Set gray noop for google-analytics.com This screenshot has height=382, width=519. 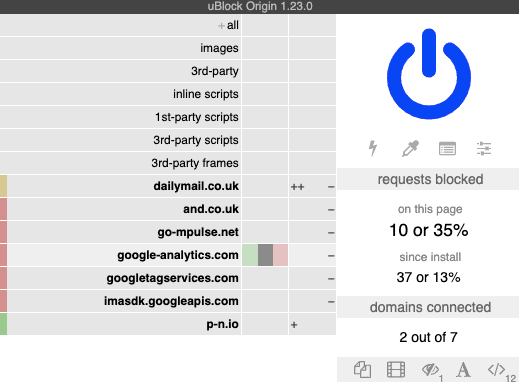pyautogui.click(x=265, y=255)
